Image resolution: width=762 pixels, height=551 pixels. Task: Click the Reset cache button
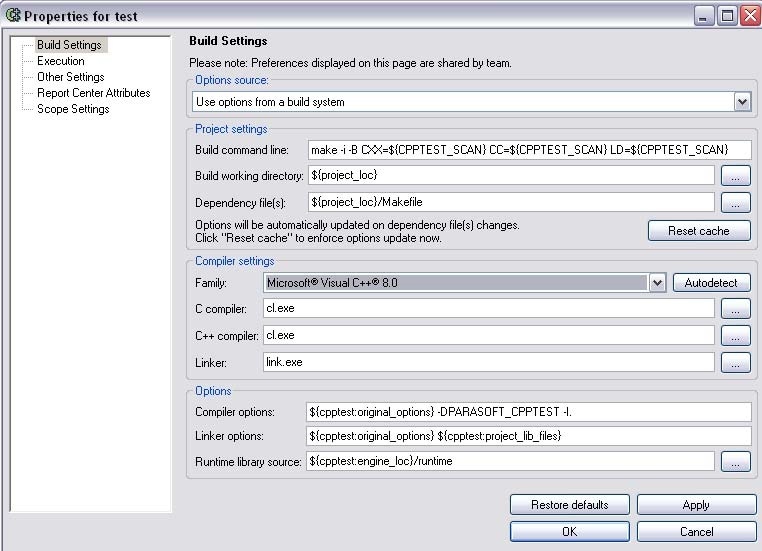coord(699,231)
